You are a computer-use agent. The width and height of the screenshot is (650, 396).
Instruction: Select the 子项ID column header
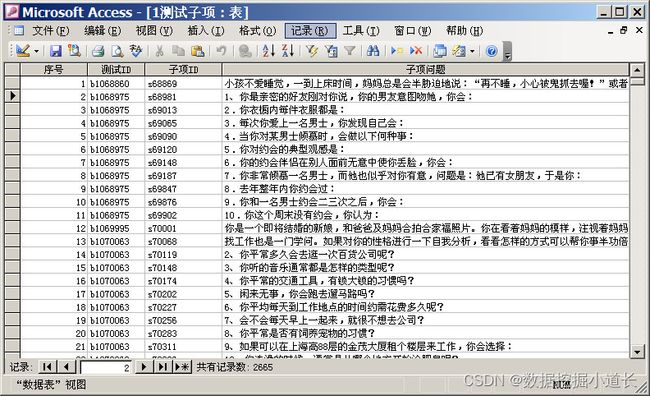183,69
